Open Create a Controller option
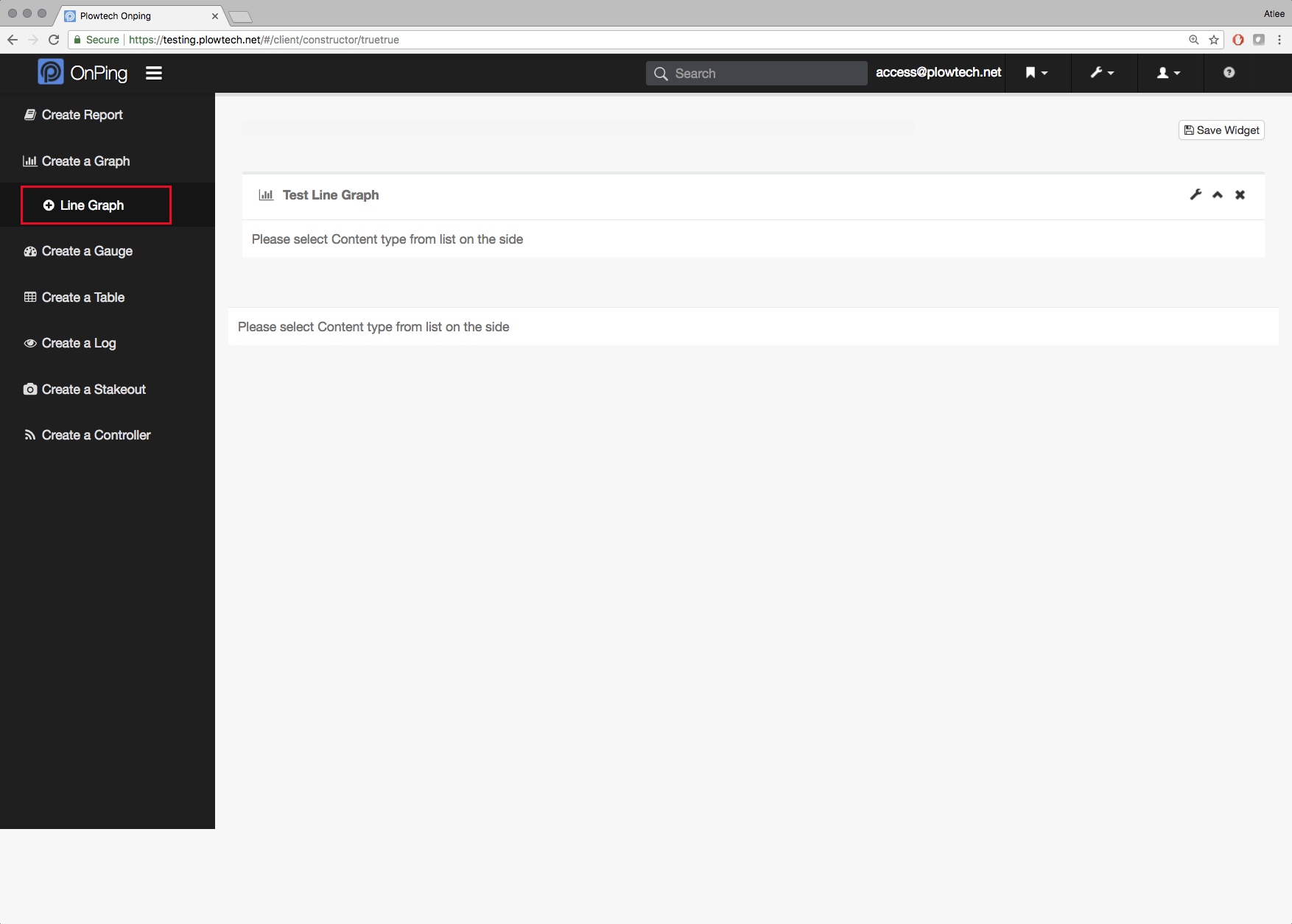 pos(96,435)
